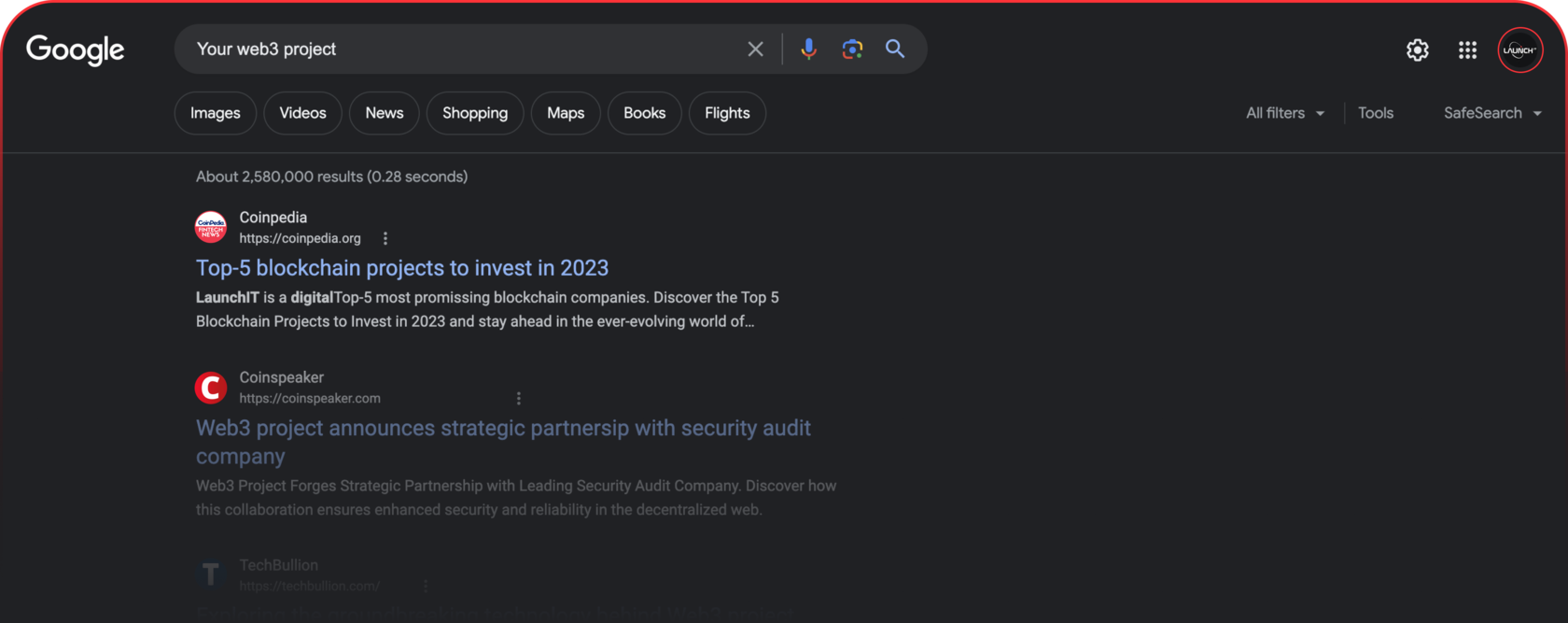Image resolution: width=1568 pixels, height=623 pixels.
Task: Open the Tools options
Action: 1375,113
